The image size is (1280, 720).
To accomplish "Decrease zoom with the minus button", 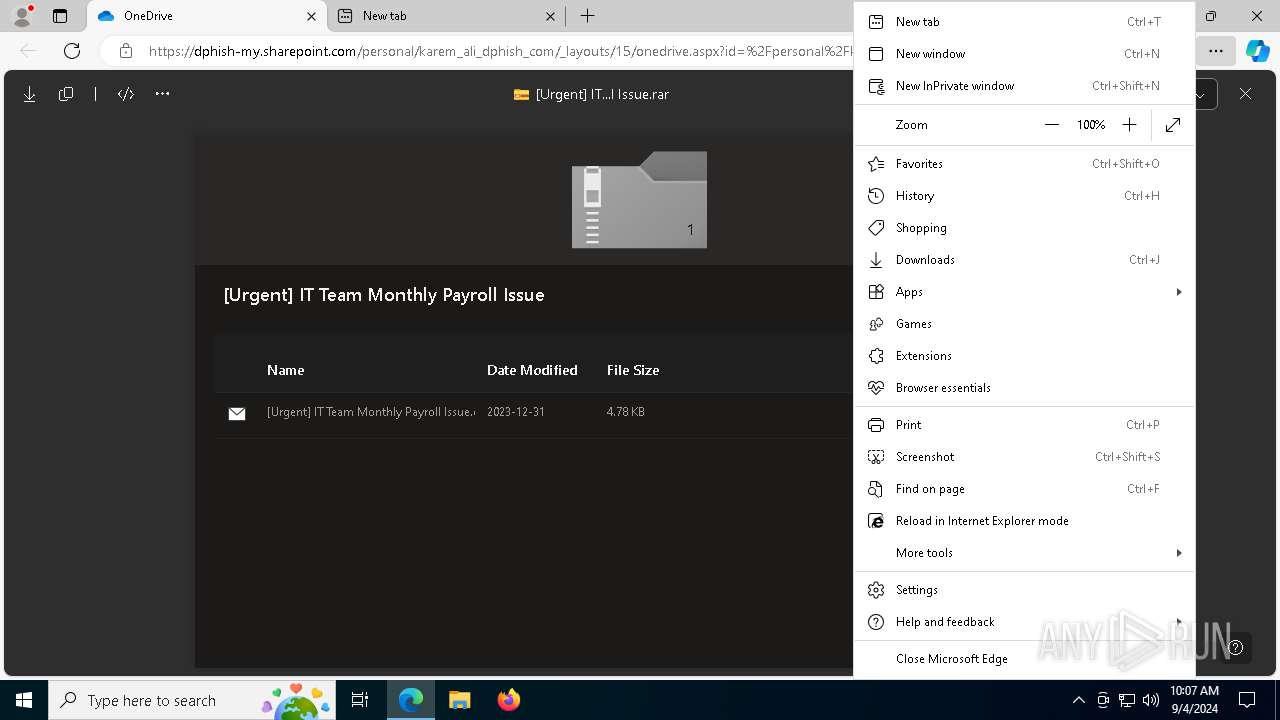I will click(1052, 125).
